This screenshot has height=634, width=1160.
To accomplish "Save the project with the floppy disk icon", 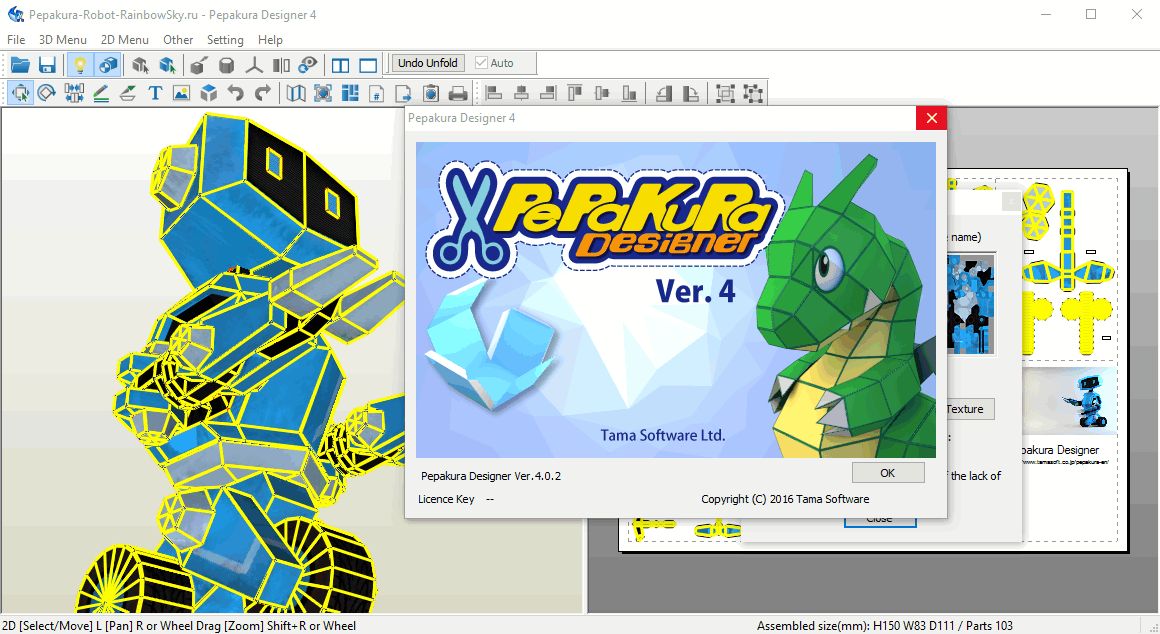I will click(47, 65).
